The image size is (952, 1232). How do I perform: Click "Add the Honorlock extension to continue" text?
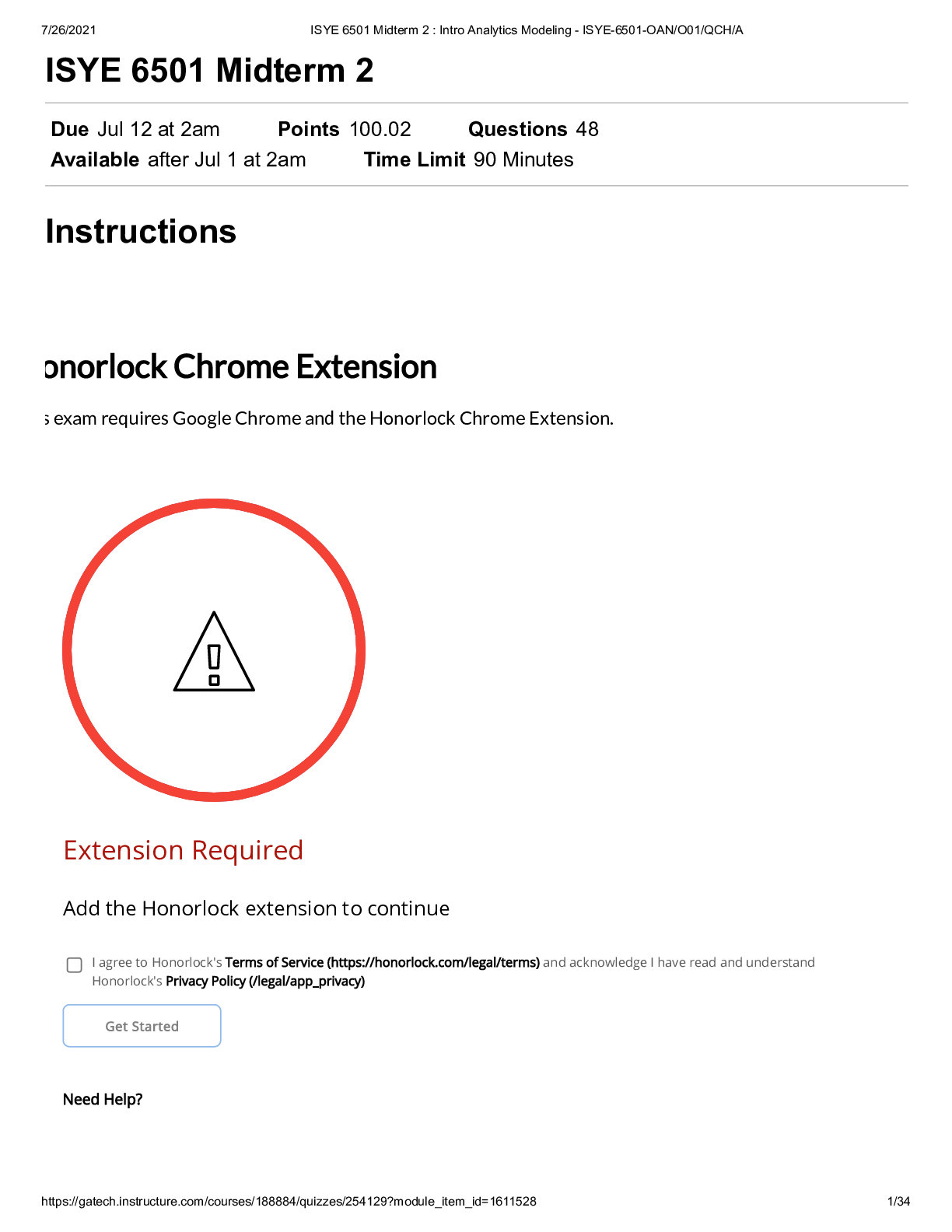[256, 908]
